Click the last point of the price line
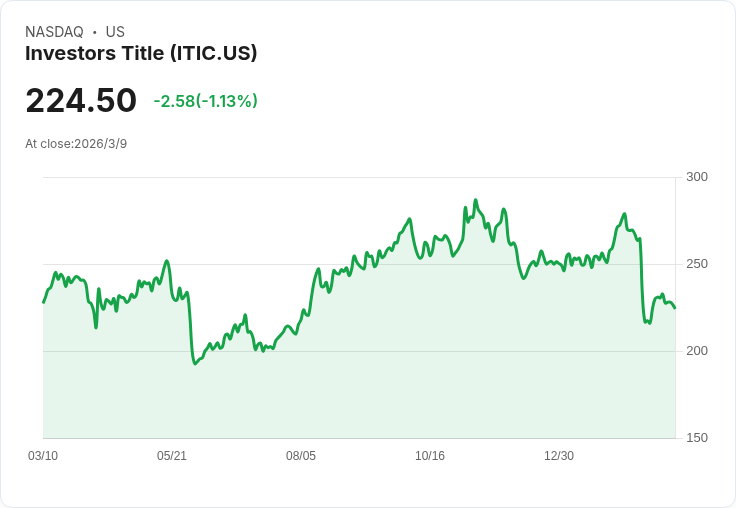The image size is (736, 508). click(675, 308)
